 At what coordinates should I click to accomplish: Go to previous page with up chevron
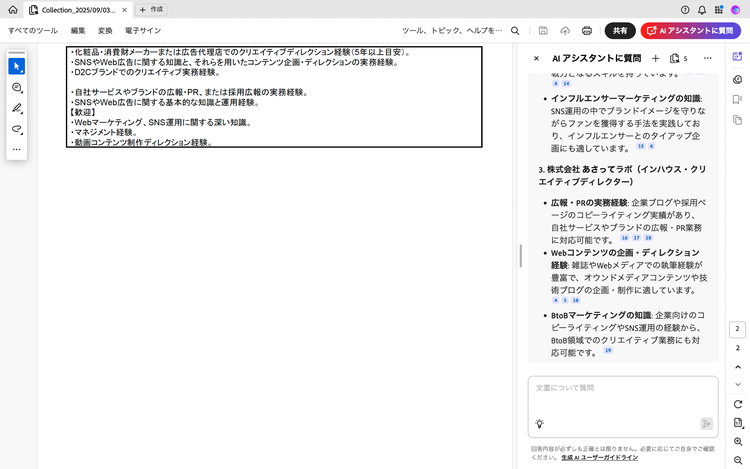click(x=738, y=367)
